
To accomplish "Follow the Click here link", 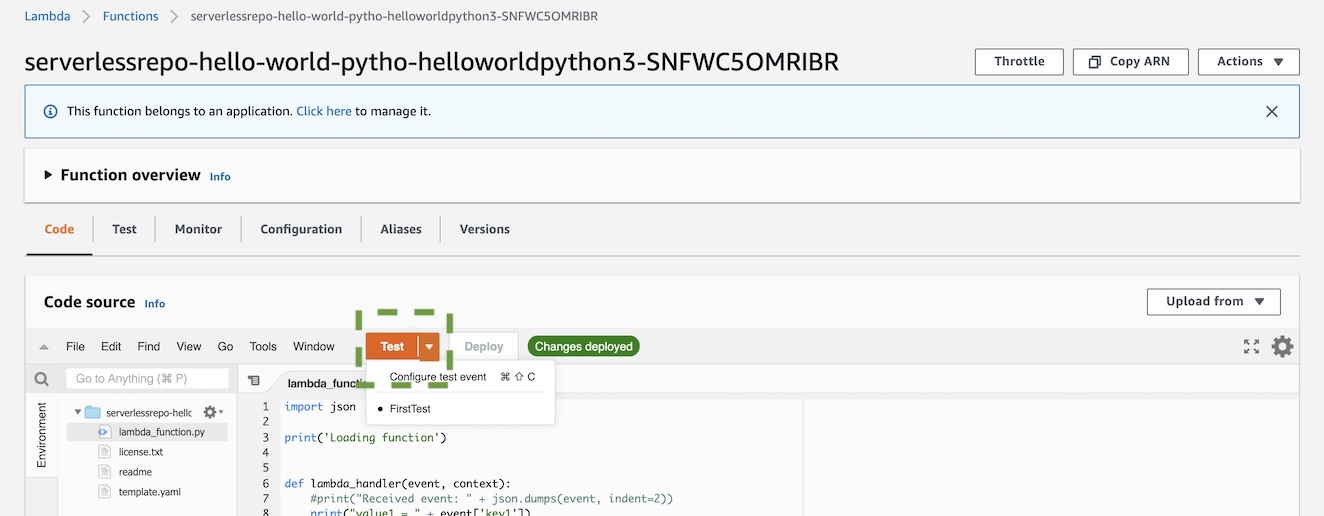I will [x=324, y=111].
